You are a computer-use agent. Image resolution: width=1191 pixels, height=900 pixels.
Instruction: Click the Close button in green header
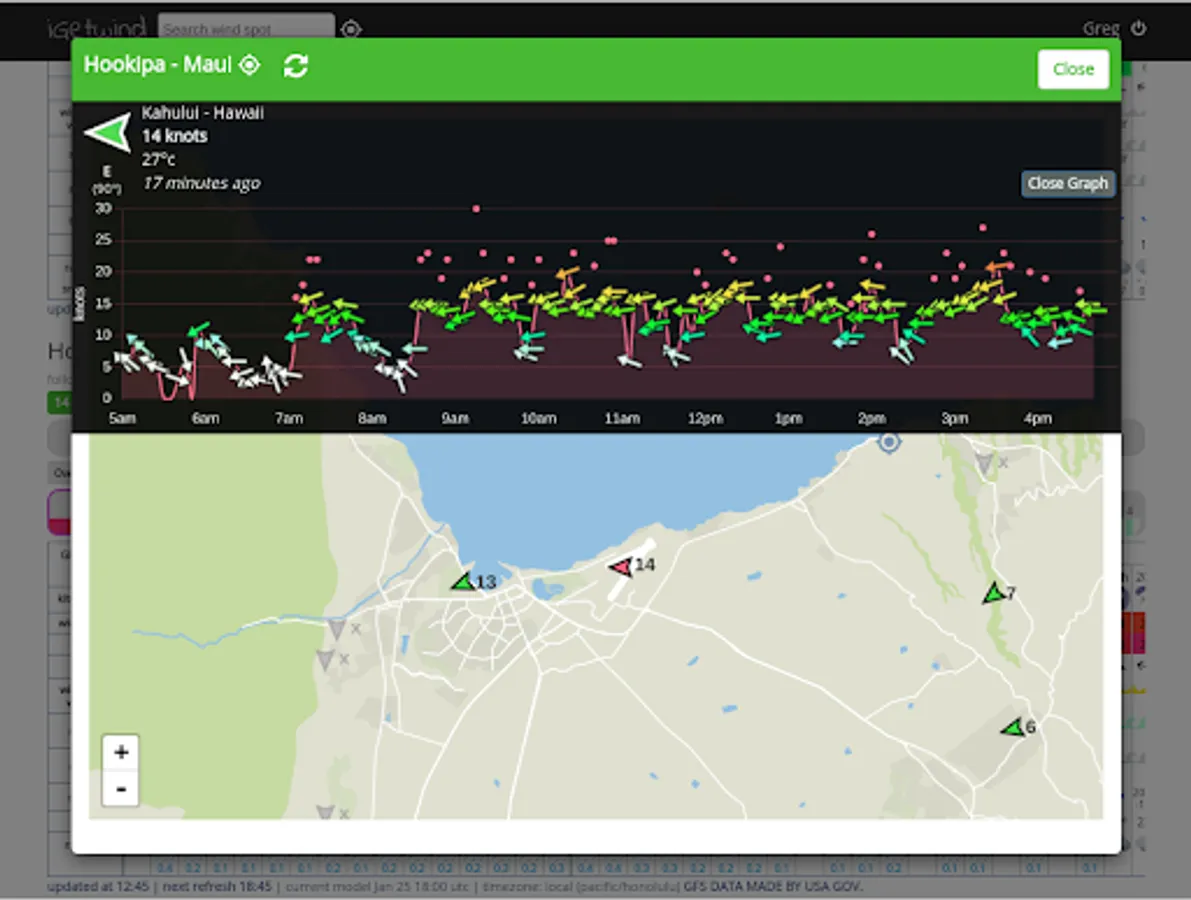[1073, 69]
